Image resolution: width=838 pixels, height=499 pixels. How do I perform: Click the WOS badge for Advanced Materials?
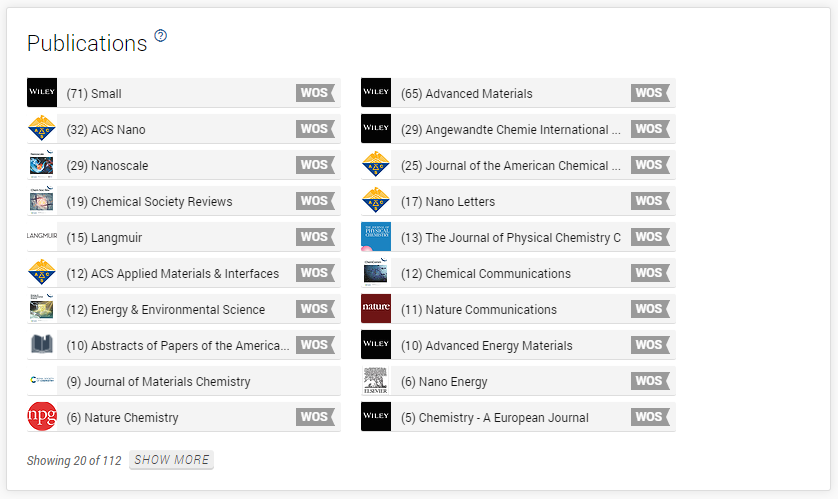[x=650, y=93]
